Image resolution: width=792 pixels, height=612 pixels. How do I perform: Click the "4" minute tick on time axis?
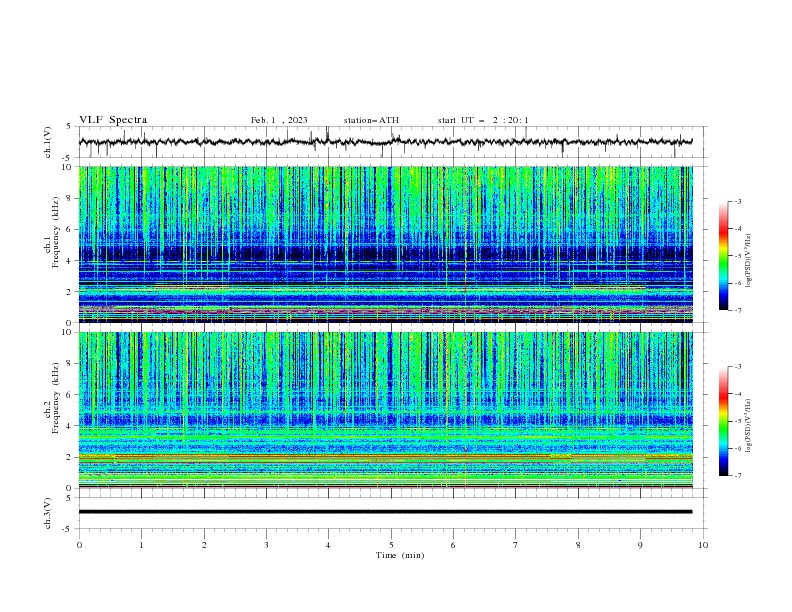click(328, 545)
